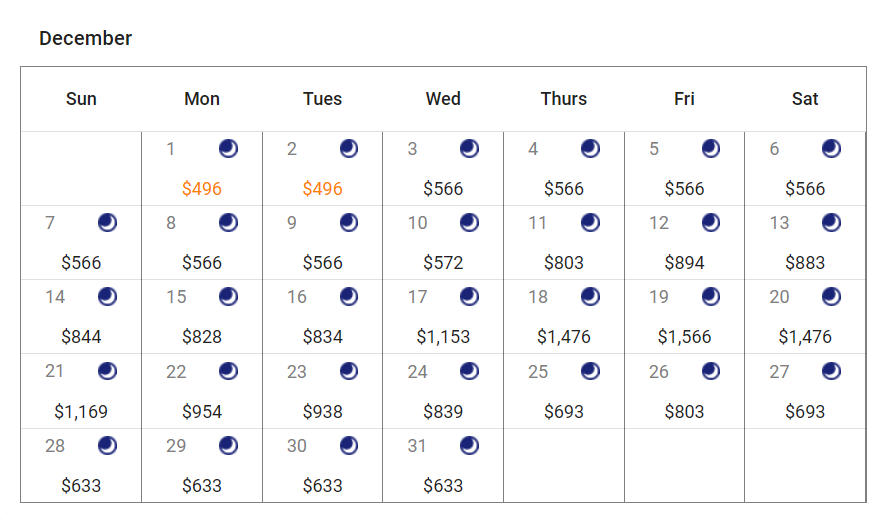Viewport: 880px width, 520px height.
Task: Click the moon icon on December 6
Action: pos(831,149)
